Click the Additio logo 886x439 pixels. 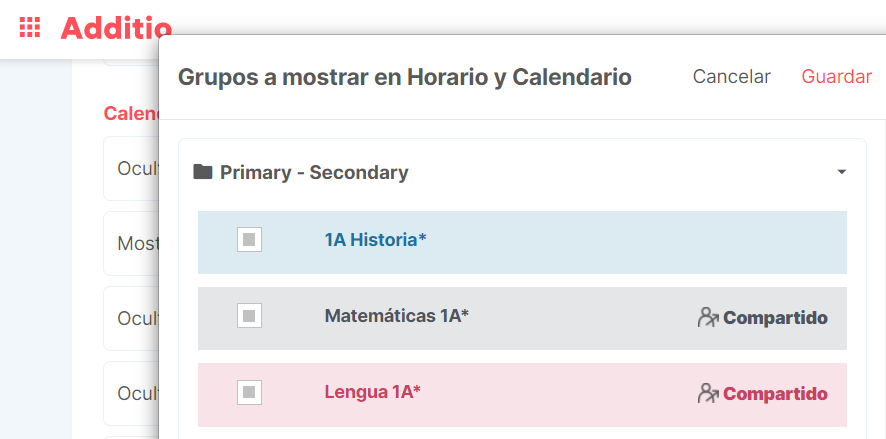[116, 28]
